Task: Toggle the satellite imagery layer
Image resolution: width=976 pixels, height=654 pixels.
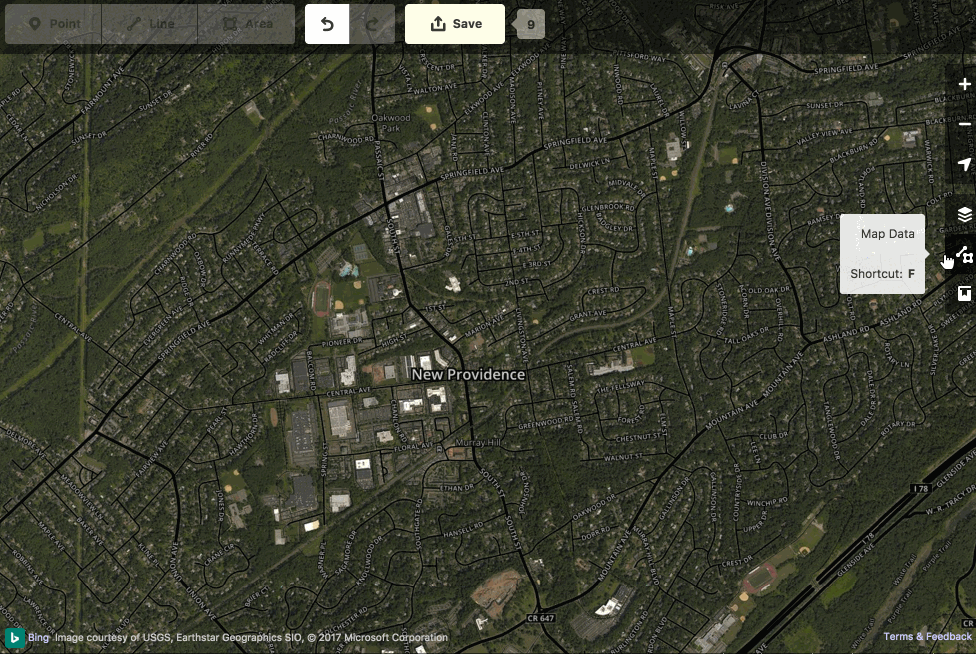Action: 964,214
